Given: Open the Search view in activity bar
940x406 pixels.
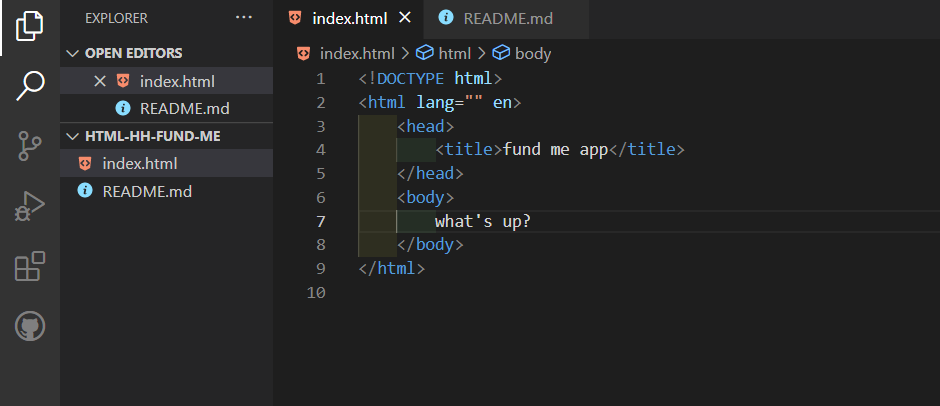Looking at the screenshot, I should click(x=29, y=85).
